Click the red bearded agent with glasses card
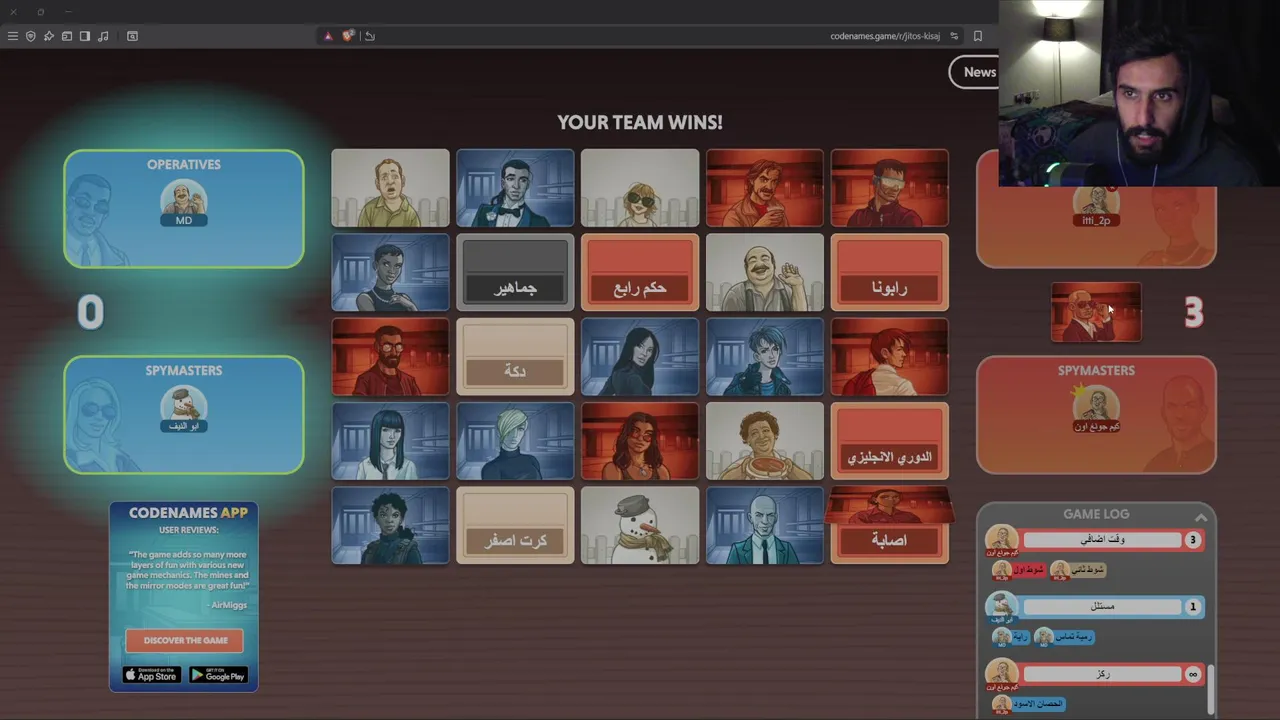This screenshot has height=720, width=1280. tap(390, 357)
